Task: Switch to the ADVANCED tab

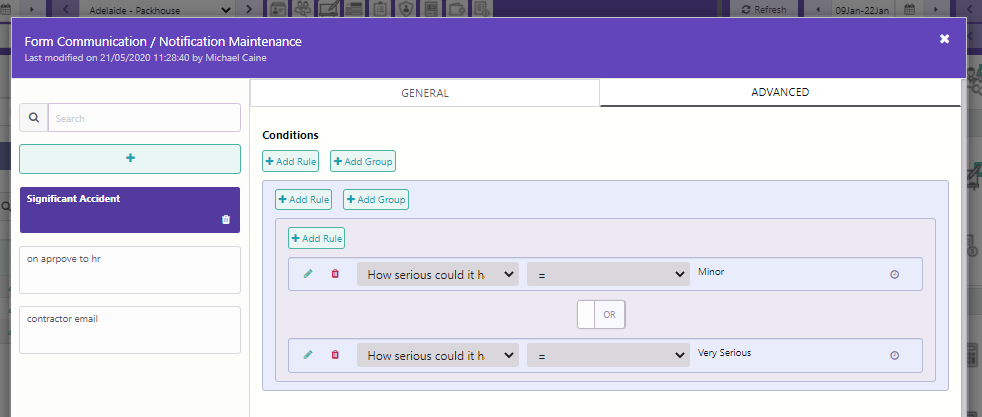Action: (780, 93)
